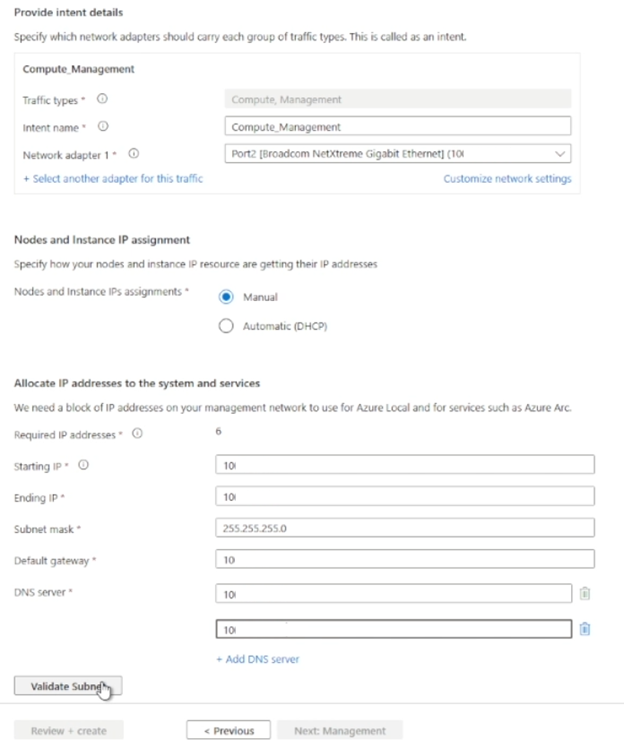Click Select another adapter for this traffic

pyautogui.click(x=113, y=179)
